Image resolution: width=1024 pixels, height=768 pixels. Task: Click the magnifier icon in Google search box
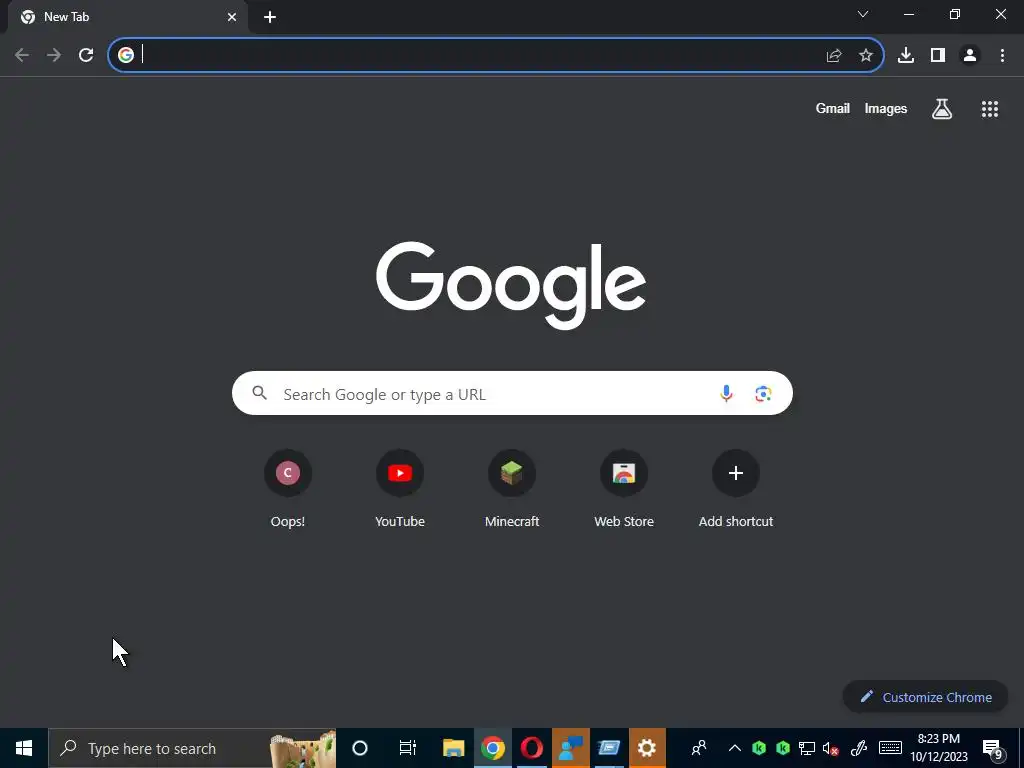tap(259, 393)
